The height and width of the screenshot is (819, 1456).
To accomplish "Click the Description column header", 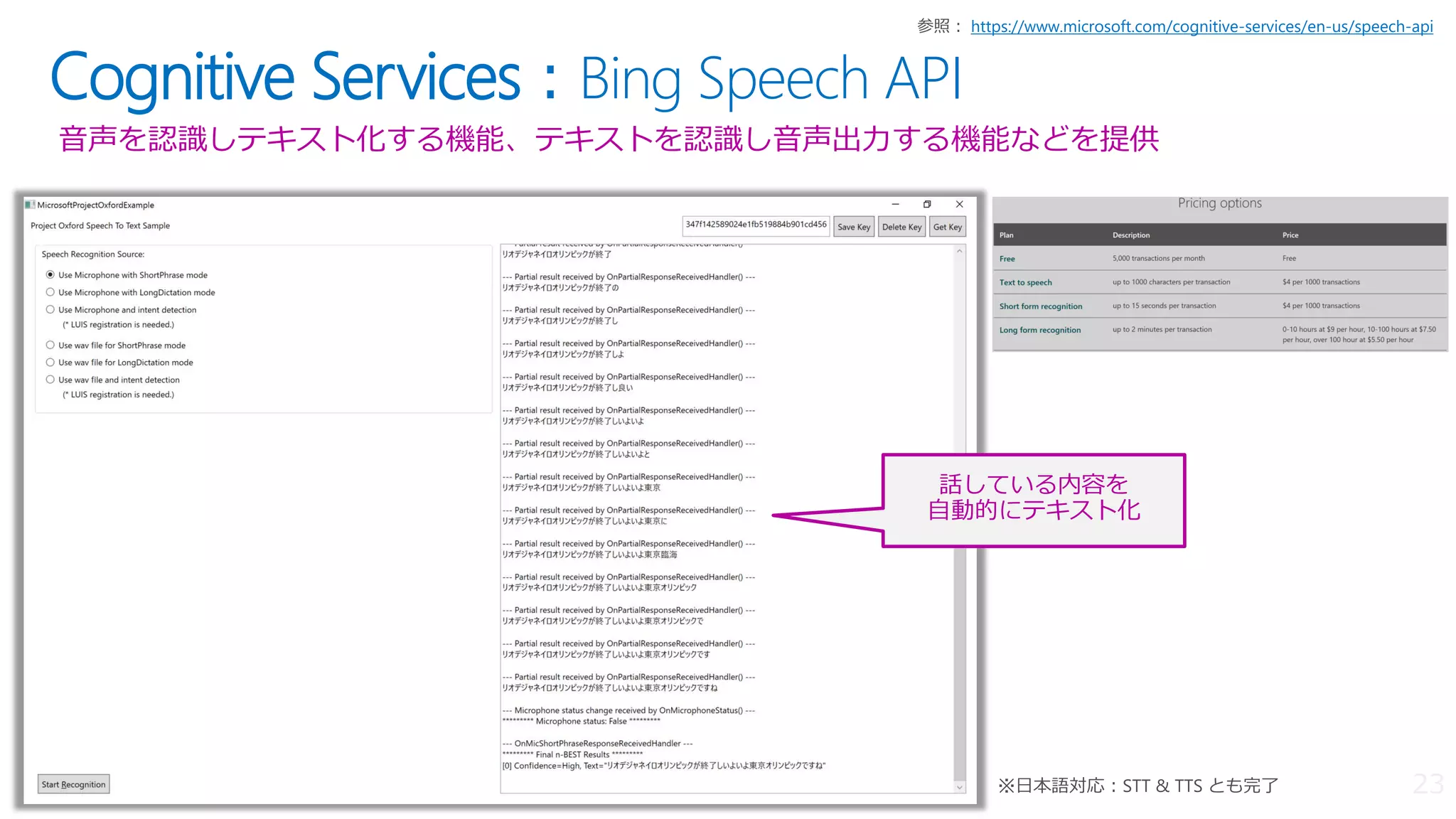I will pyautogui.click(x=1130, y=235).
